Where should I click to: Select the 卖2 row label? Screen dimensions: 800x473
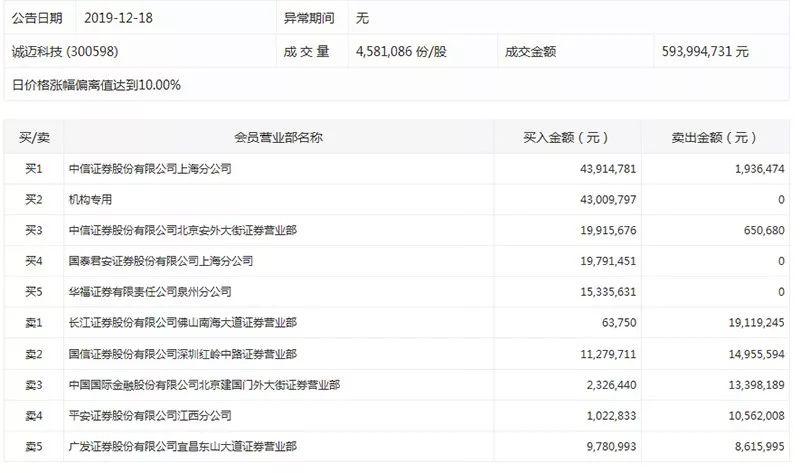coord(34,354)
